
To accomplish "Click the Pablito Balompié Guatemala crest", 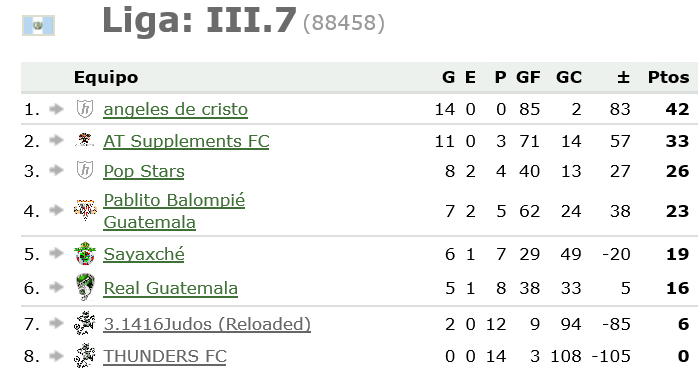I will tap(85, 210).
